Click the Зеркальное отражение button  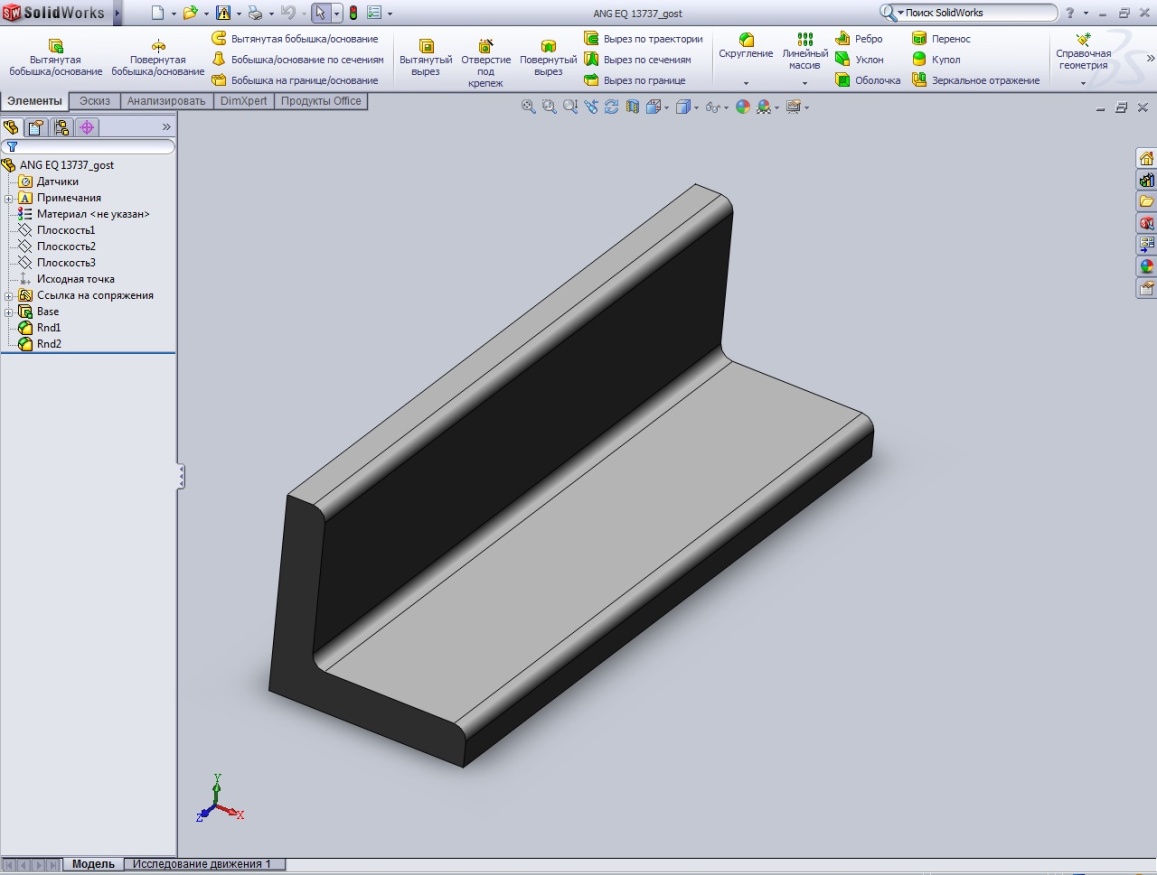tap(975, 80)
